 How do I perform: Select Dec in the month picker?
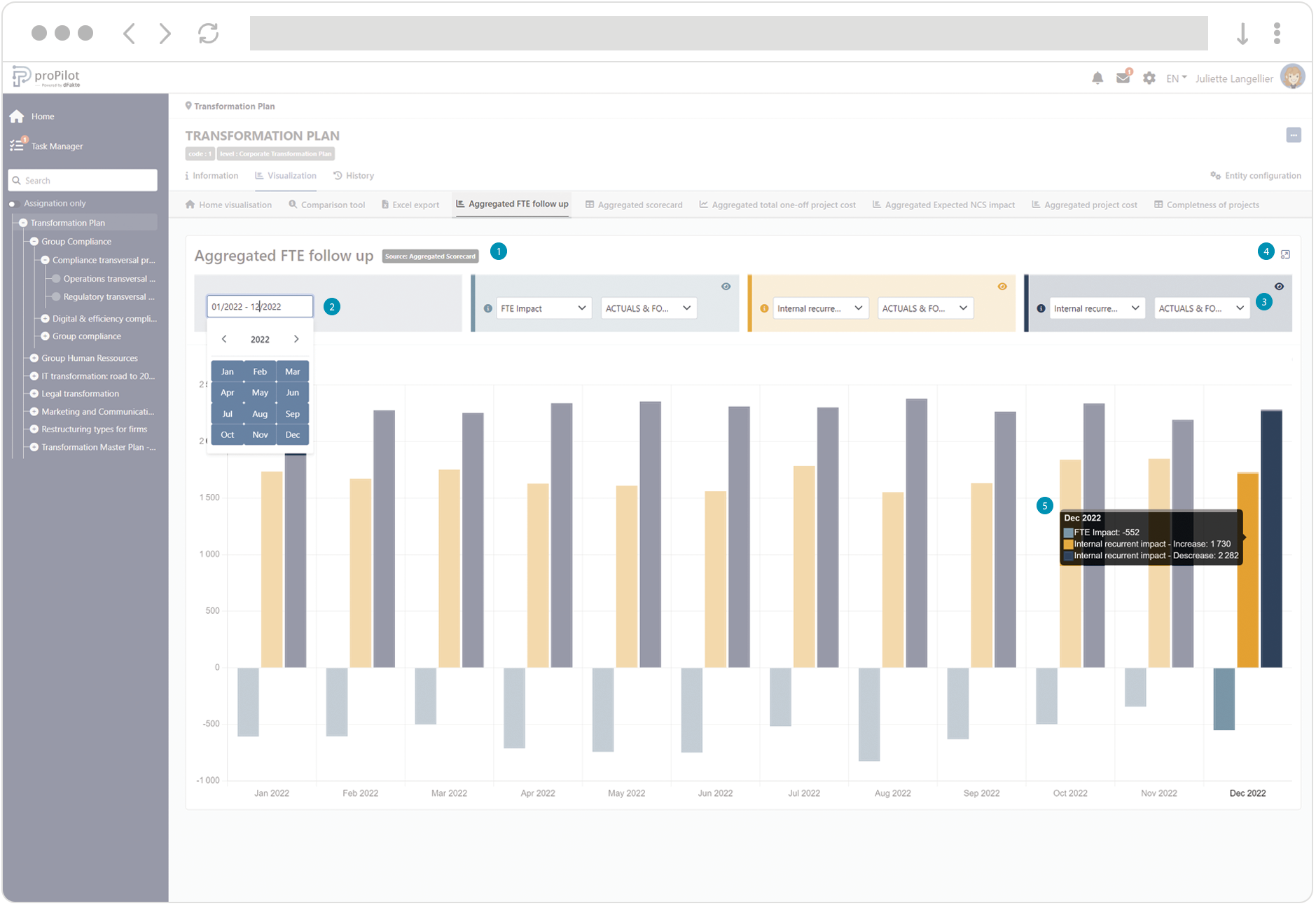pyautogui.click(x=293, y=435)
